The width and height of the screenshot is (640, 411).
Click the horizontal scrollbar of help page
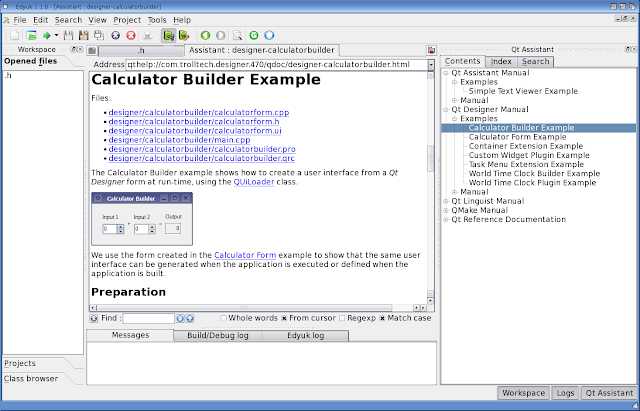[x=258, y=308]
